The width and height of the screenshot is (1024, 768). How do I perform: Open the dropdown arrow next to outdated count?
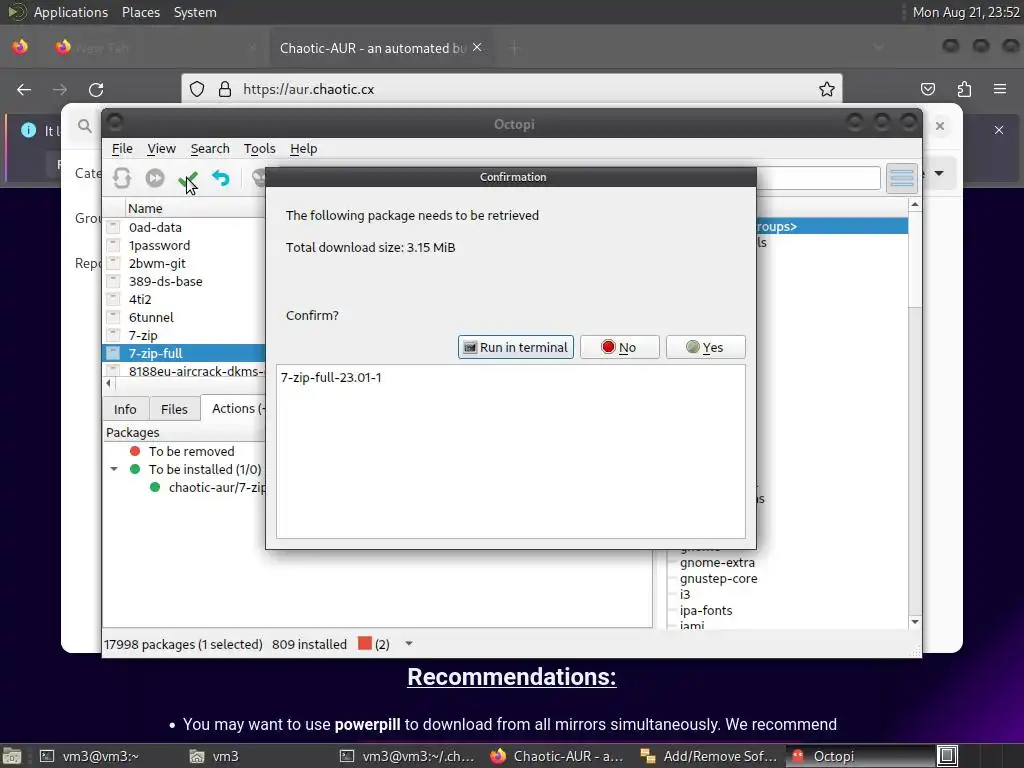409,644
